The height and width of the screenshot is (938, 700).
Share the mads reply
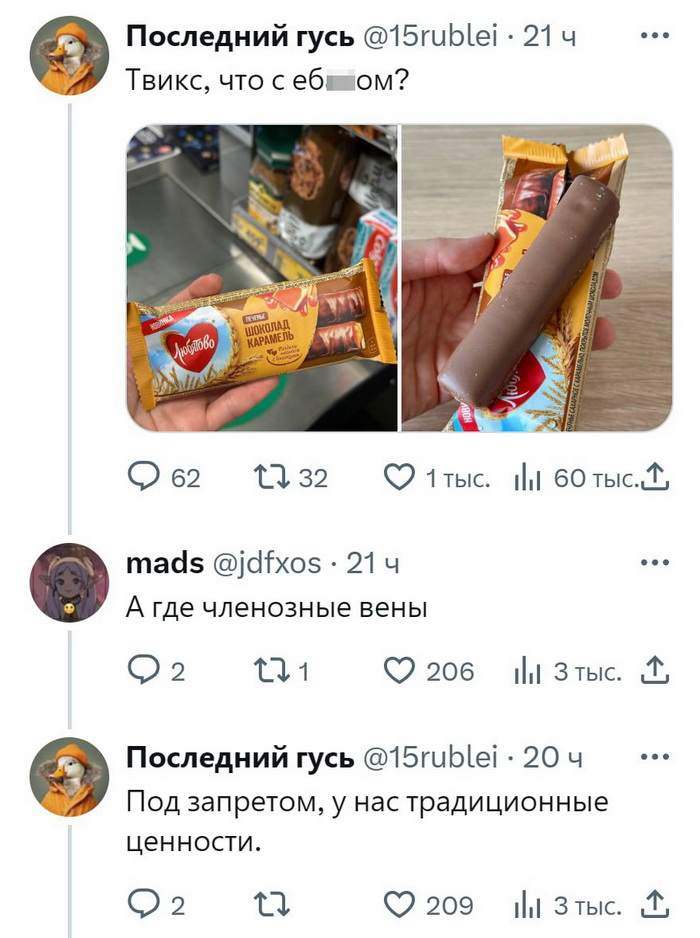click(655, 671)
